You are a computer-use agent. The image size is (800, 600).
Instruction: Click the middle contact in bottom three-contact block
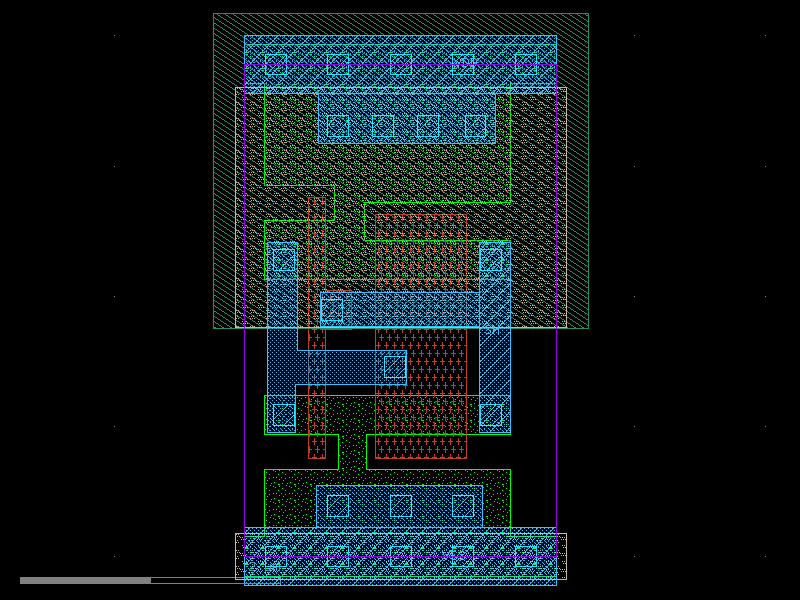tap(401, 506)
